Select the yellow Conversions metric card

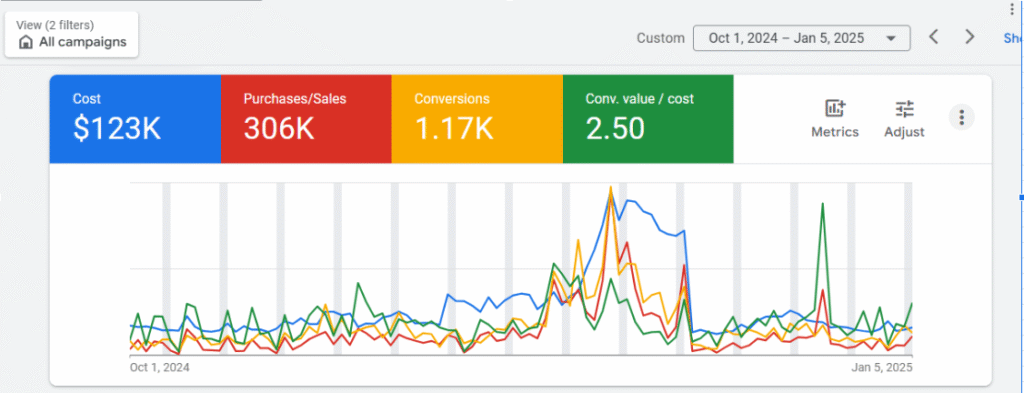coord(477,119)
